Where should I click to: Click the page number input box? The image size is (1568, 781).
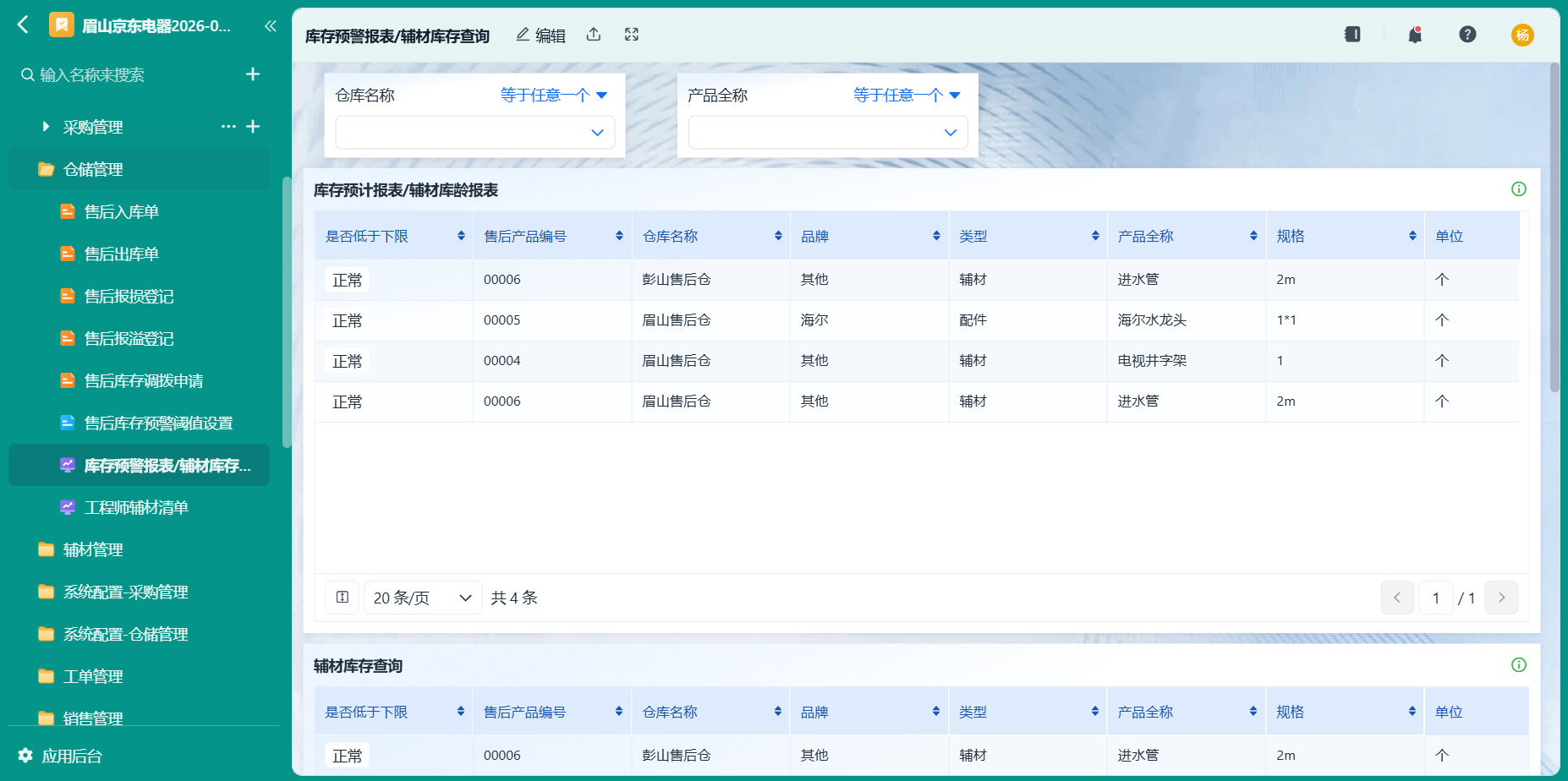pyautogui.click(x=1436, y=598)
